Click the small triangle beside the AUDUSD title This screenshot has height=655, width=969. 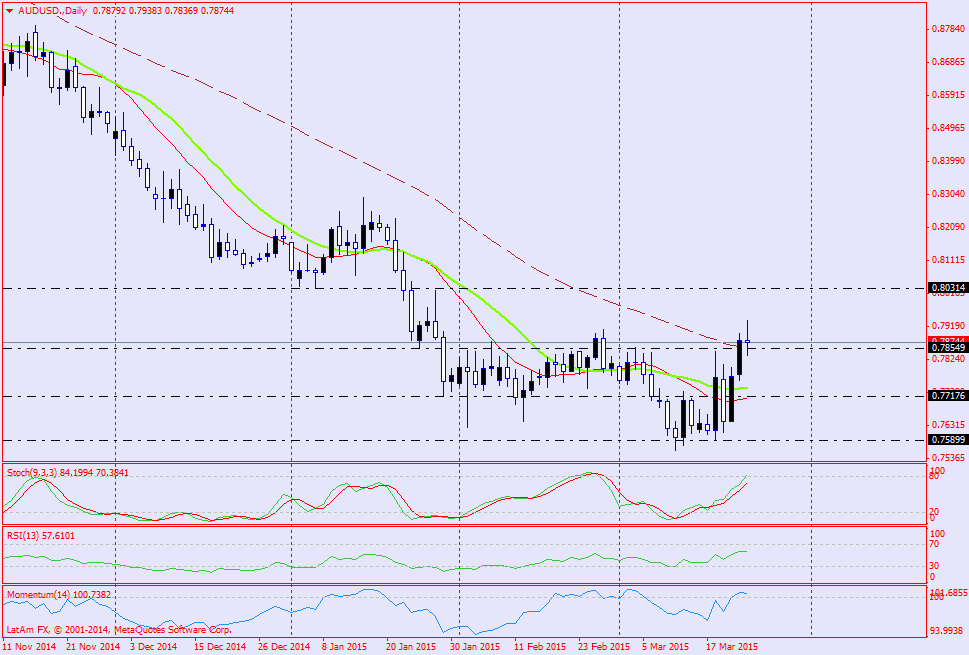tap(8, 10)
